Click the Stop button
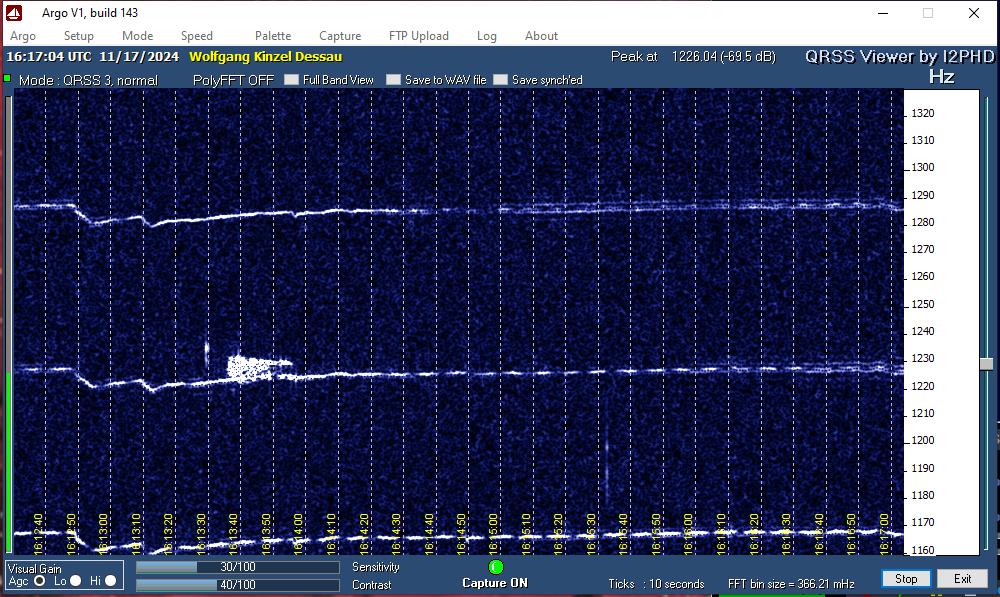The height and width of the screenshot is (597, 1000). pyautogui.click(x=906, y=579)
